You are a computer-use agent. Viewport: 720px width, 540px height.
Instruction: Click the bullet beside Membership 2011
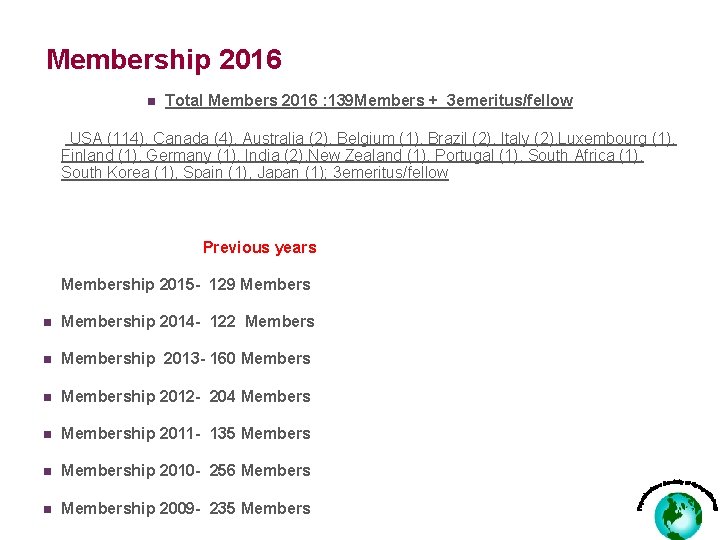coord(47,434)
